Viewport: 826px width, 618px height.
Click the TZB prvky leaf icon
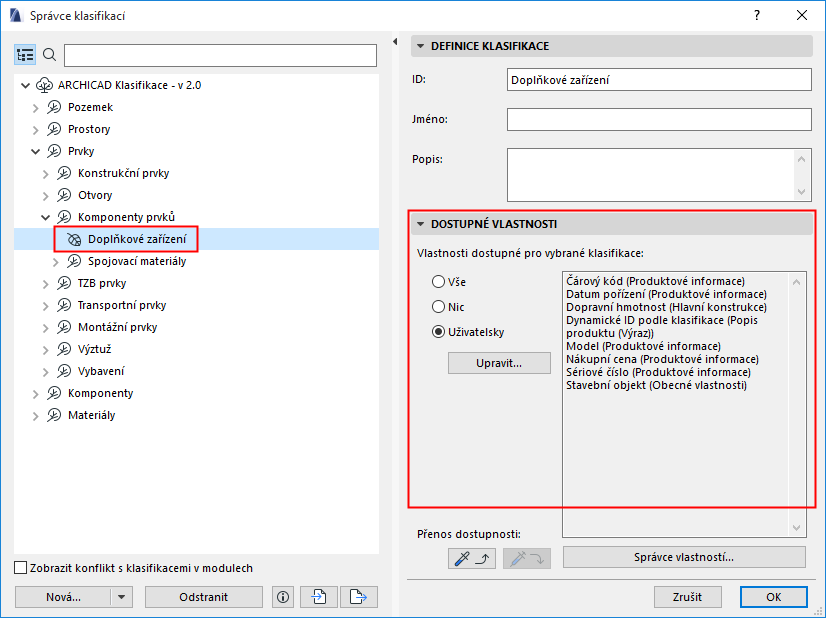click(x=64, y=283)
